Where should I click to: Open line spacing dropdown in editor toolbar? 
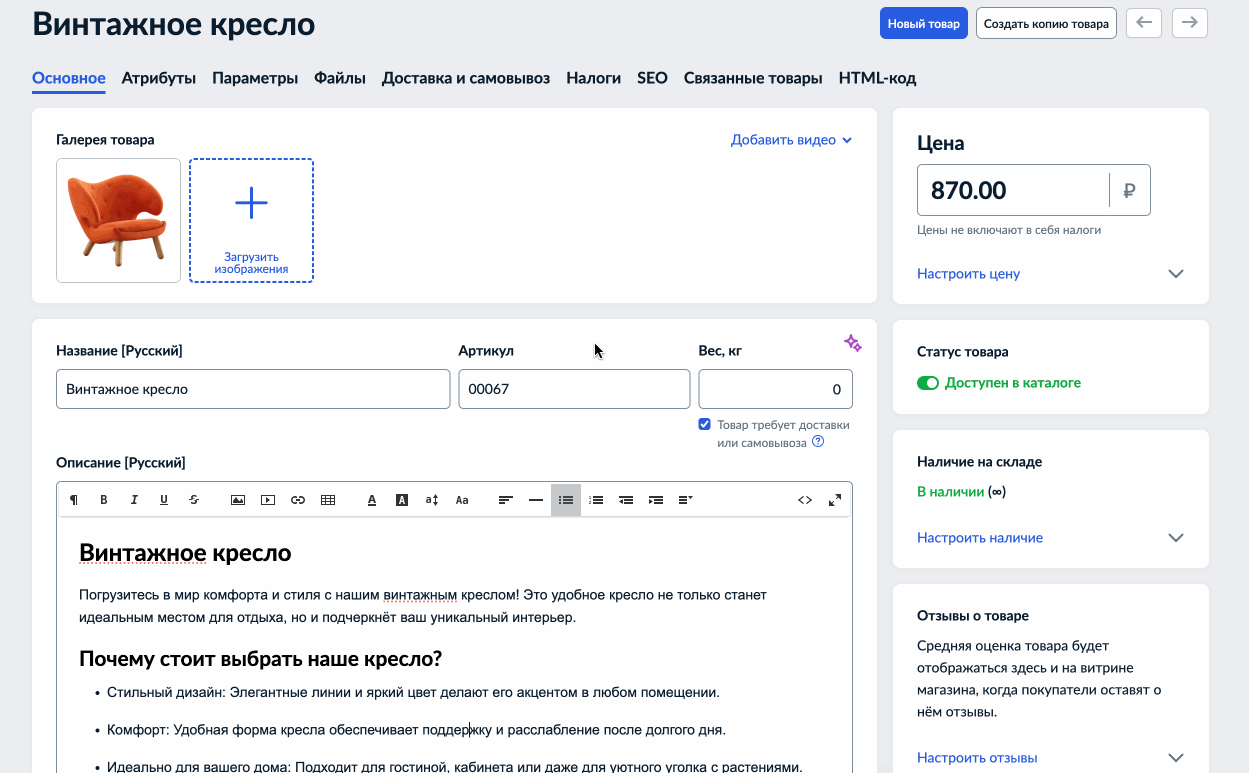pyautogui.click(x=686, y=500)
